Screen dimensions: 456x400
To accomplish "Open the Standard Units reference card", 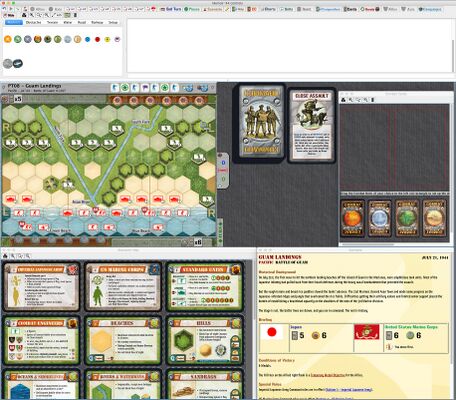I will 204,287.
